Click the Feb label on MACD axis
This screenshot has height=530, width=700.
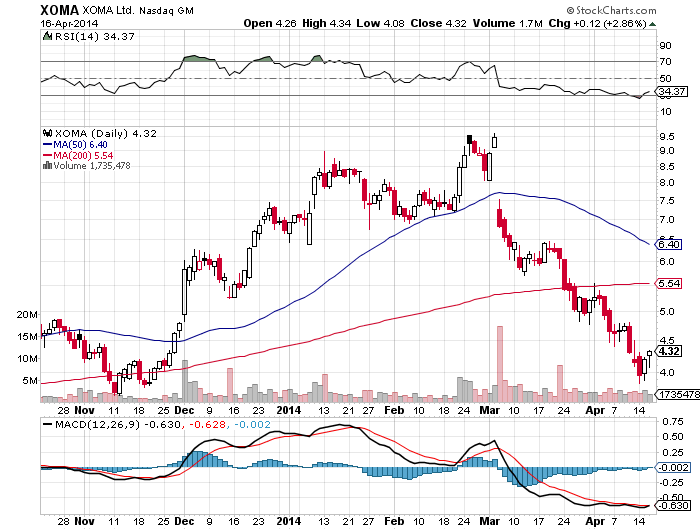coord(394,521)
